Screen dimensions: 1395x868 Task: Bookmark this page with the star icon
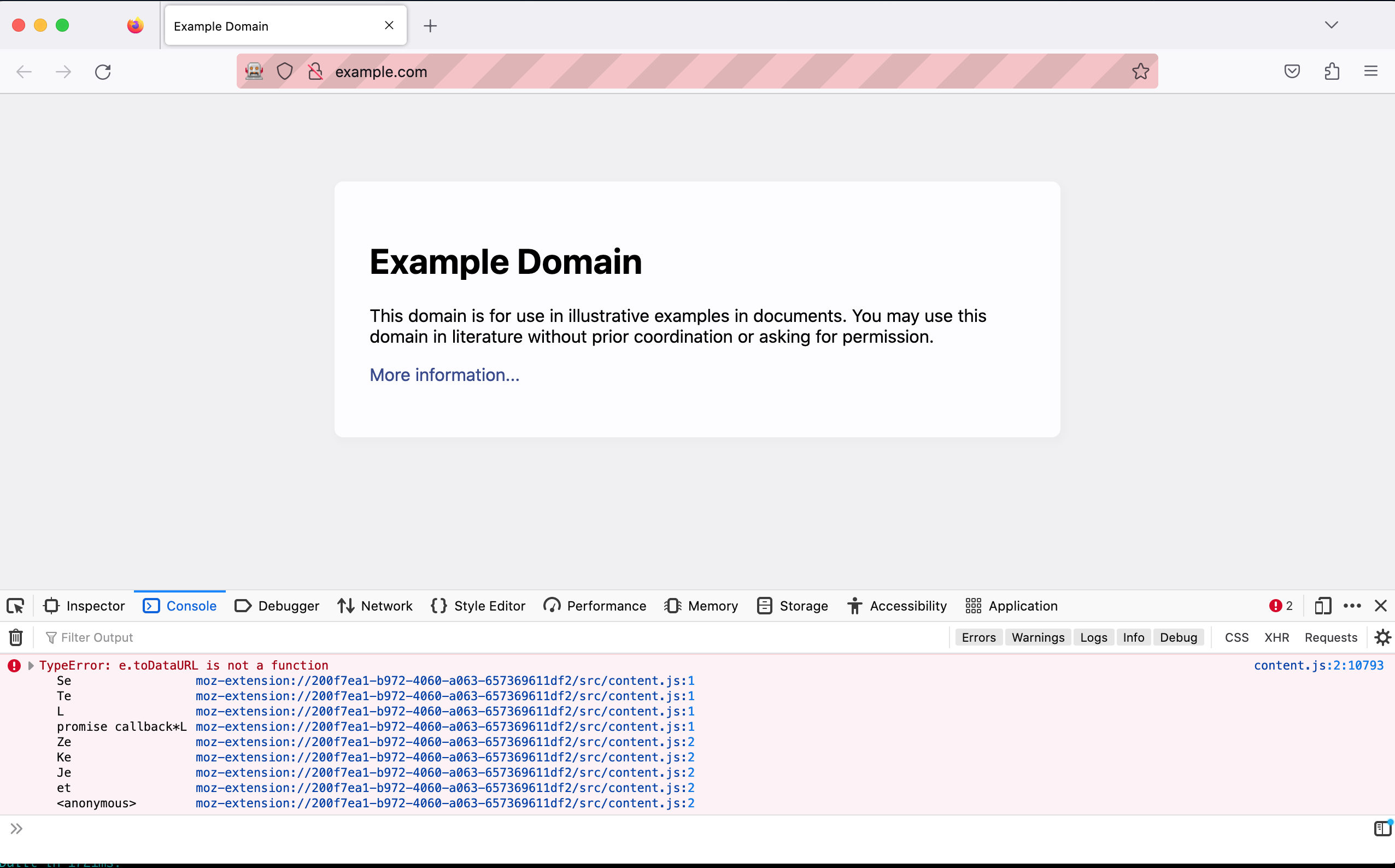coord(1140,72)
